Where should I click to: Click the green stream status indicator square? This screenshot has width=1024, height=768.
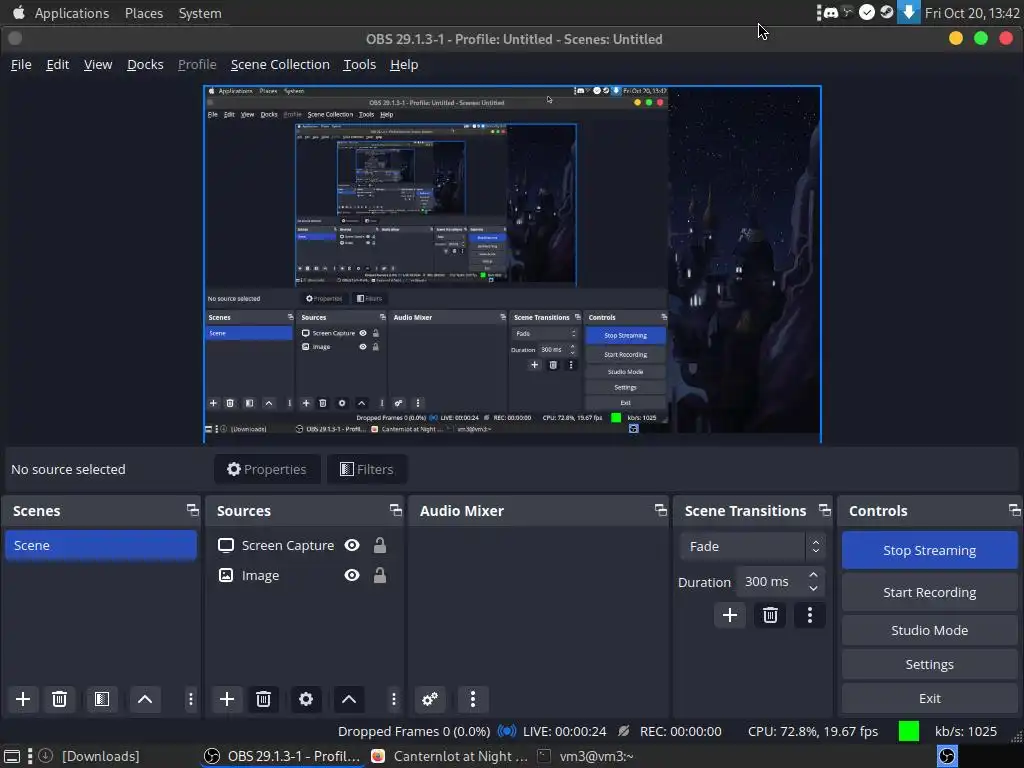(x=908, y=731)
